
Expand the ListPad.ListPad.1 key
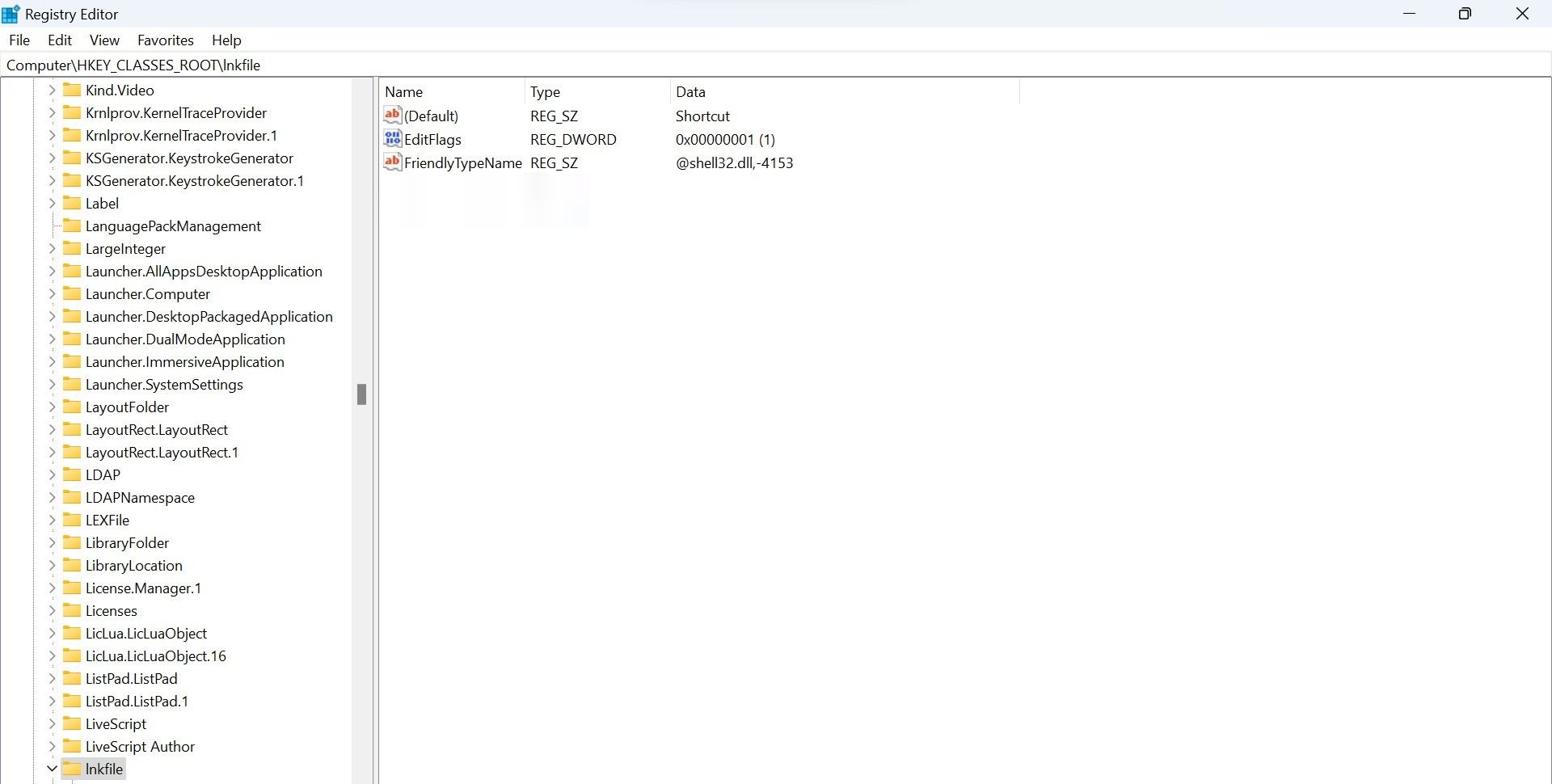(52, 701)
